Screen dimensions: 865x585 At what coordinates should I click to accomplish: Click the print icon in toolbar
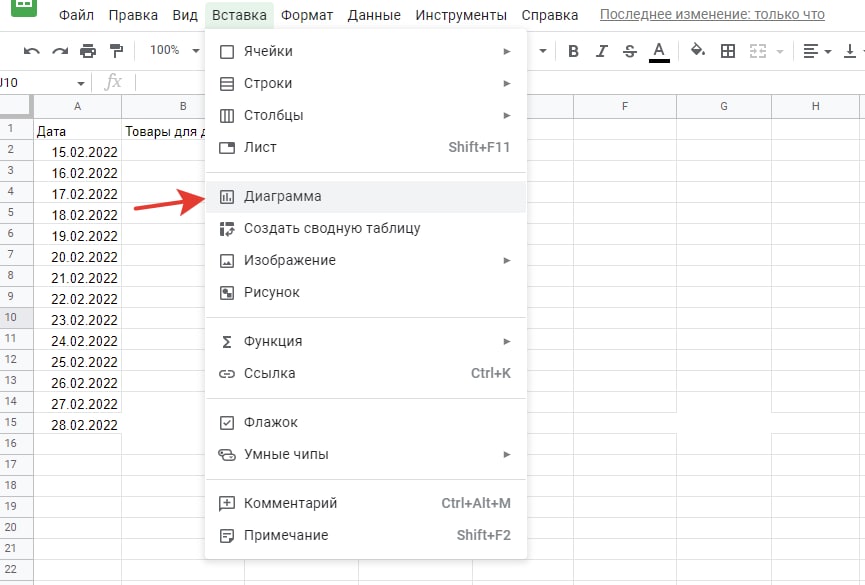[88, 51]
